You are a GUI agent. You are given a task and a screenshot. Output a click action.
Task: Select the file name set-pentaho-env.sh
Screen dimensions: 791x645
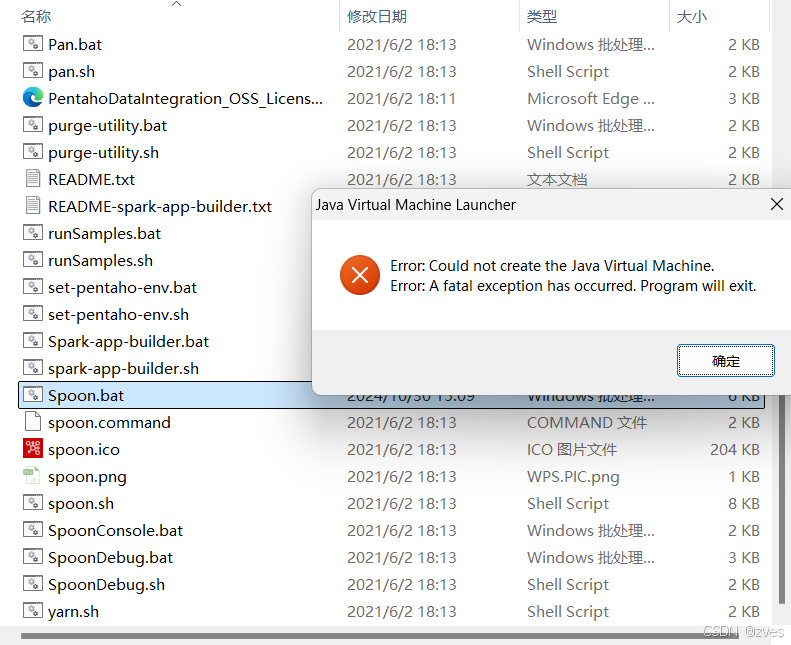click(x=119, y=315)
